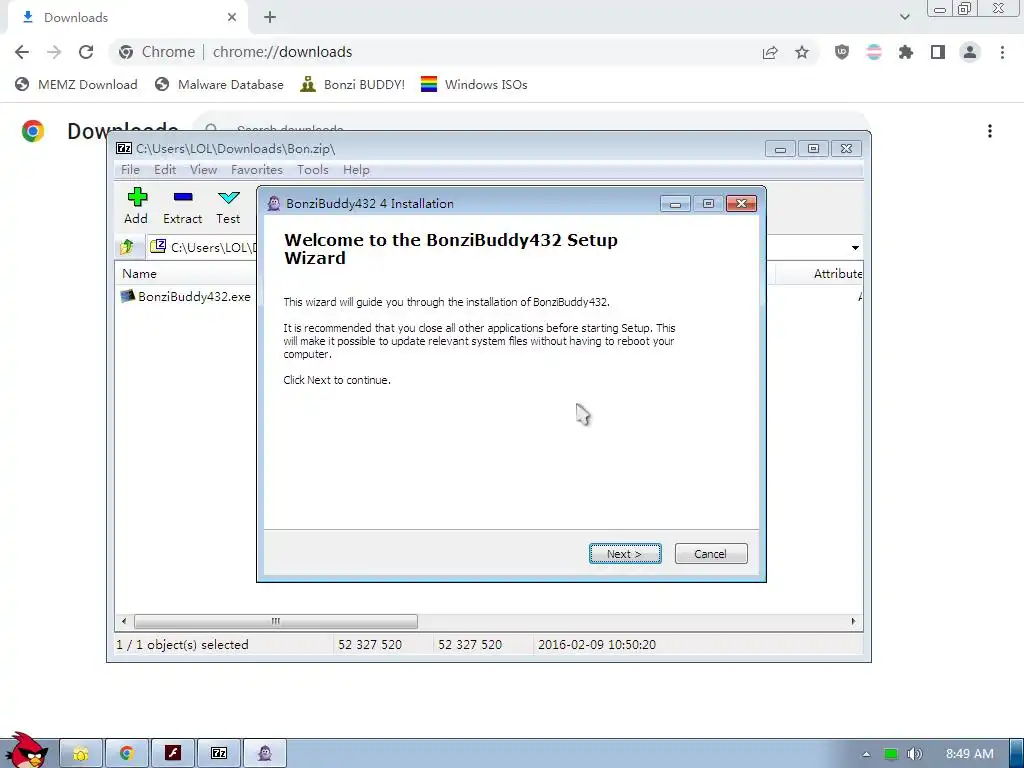Image resolution: width=1024 pixels, height=768 pixels.
Task: Click the Extract tool in 7-Zip
Action: (182, 206)
